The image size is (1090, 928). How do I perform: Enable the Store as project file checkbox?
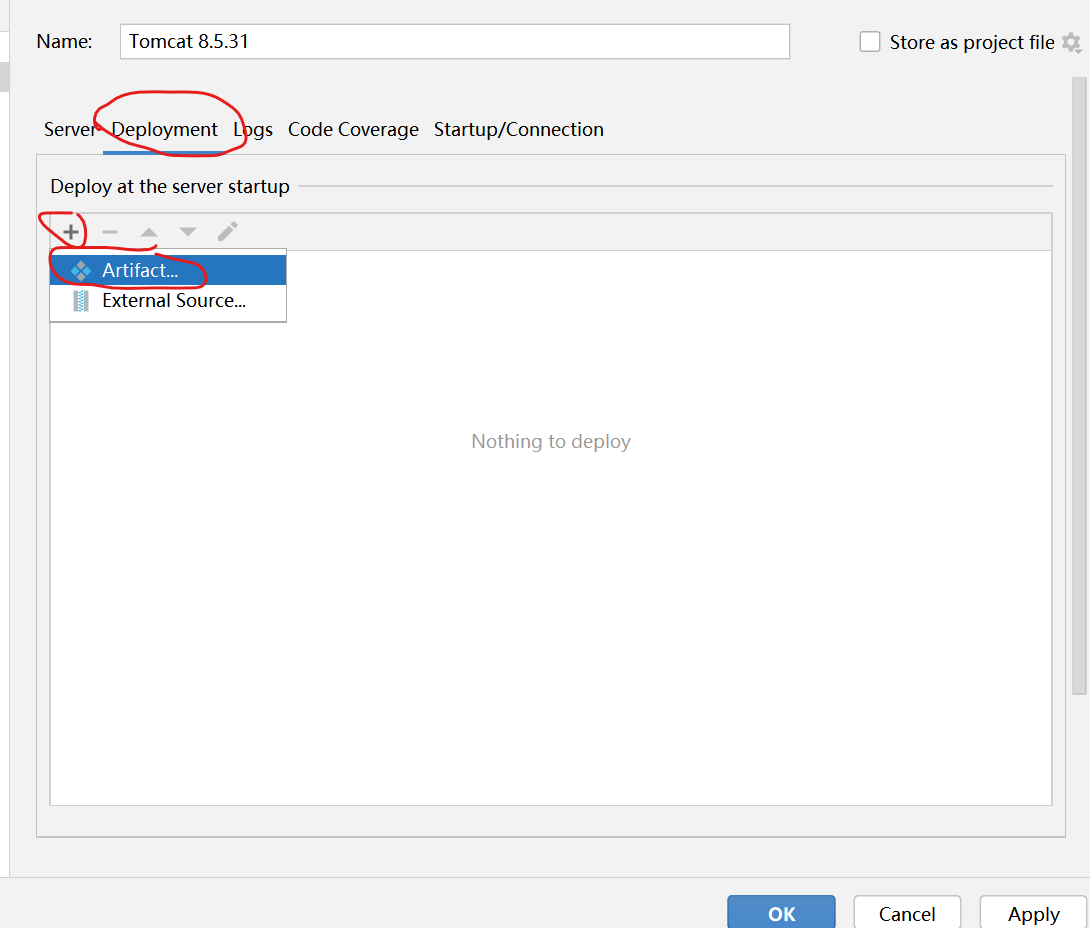pyautogui.click(x=870, y=42)
